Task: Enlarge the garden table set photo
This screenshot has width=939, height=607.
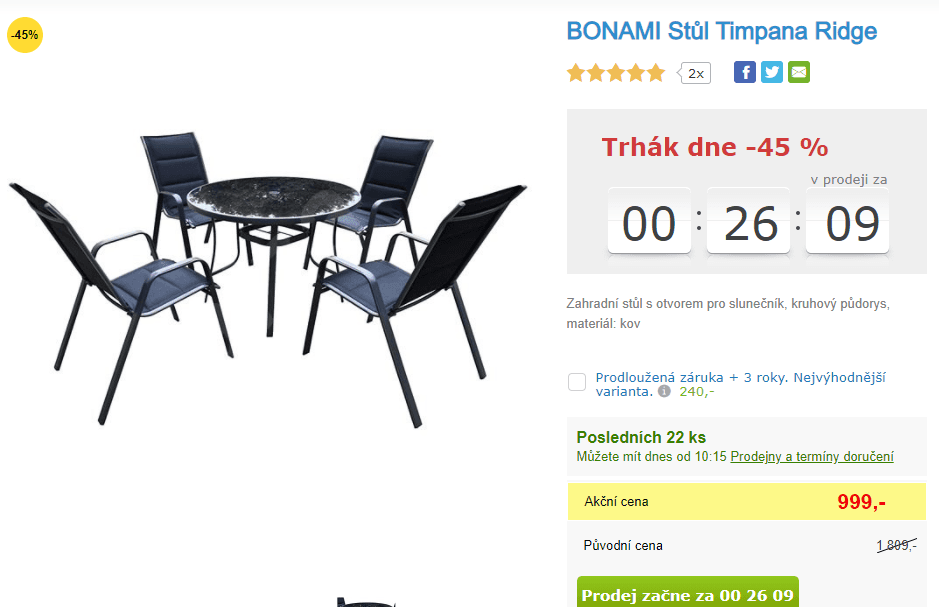Action: click(268, 278)
